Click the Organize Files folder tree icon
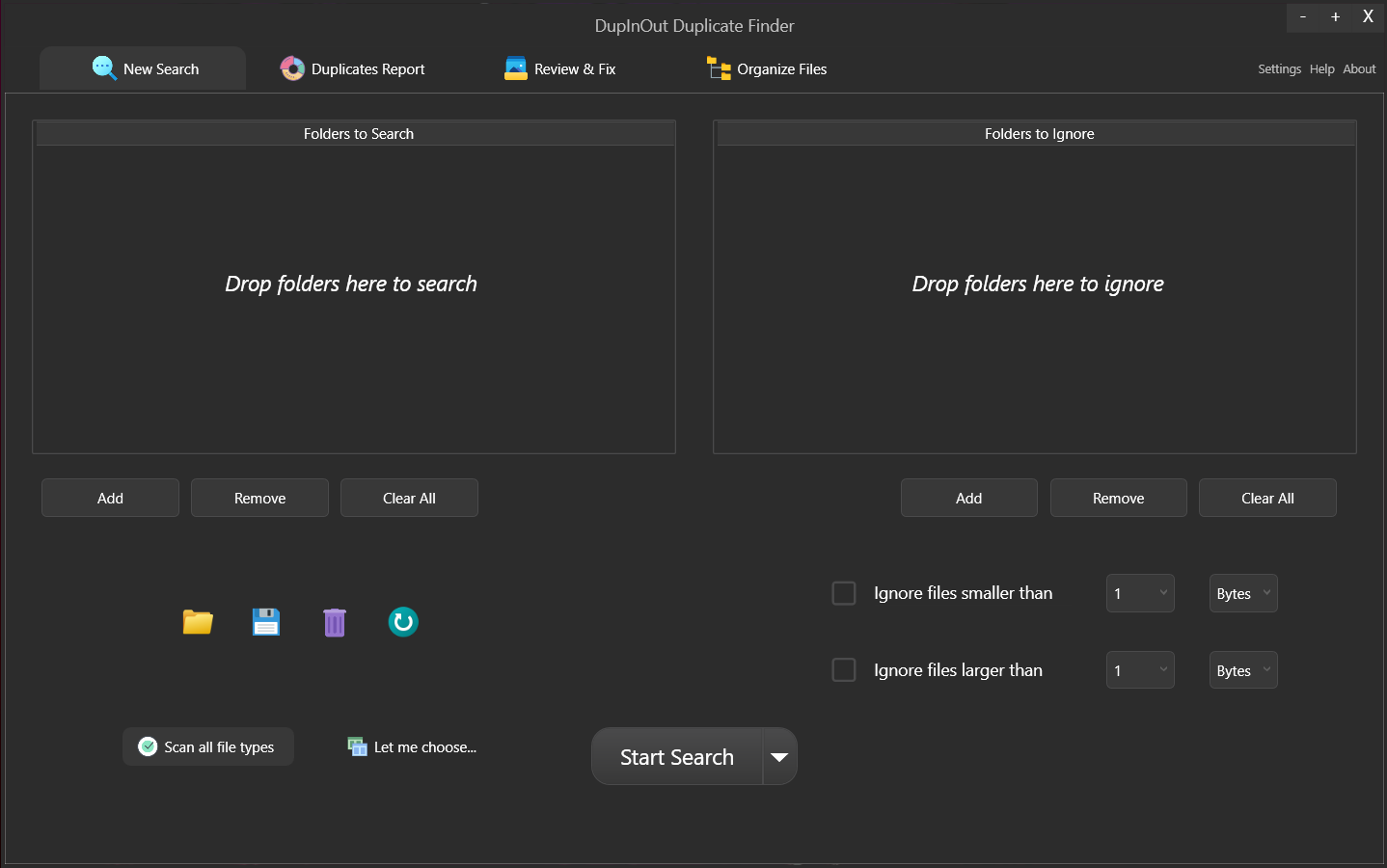Image resolution: width=1387 pixels, height=868 pixels. [x=720, y=68]
